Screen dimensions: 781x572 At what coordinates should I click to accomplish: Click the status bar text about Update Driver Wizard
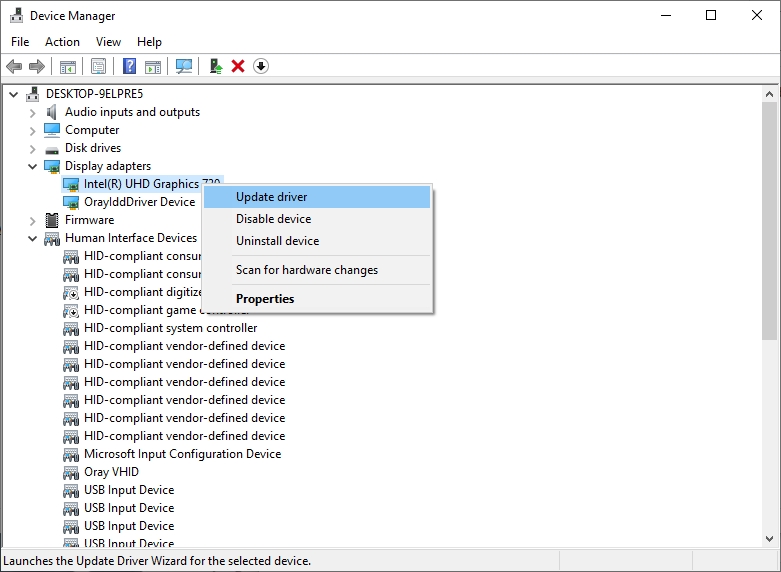157,561
